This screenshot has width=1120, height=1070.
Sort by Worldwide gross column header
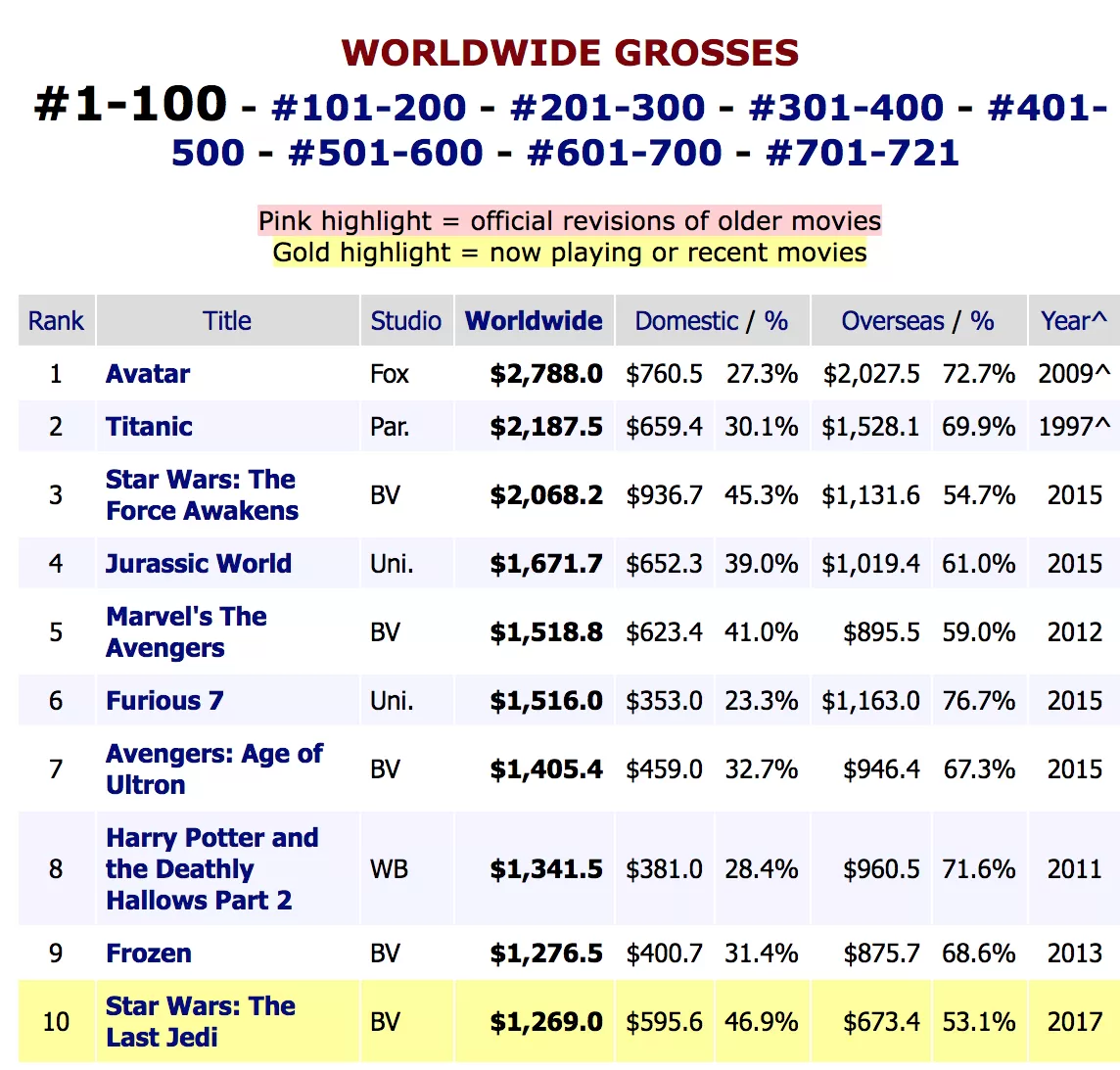click(534, 321)
